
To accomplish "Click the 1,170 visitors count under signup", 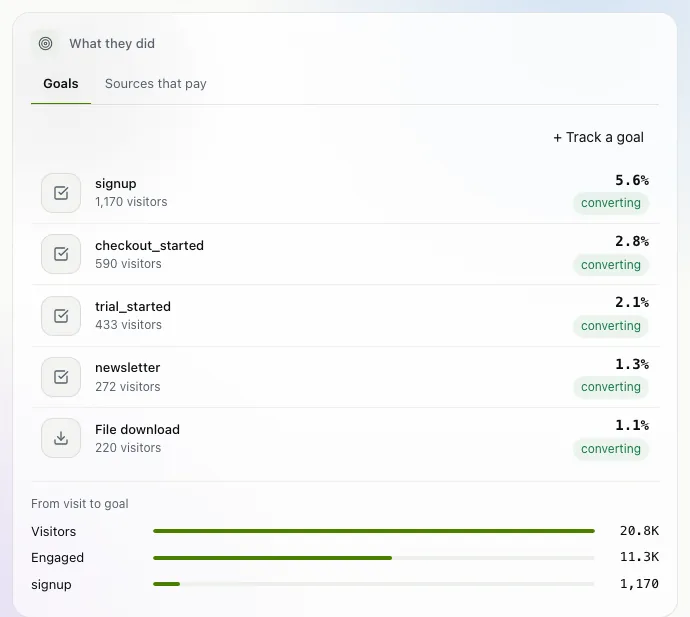I will 131,202.
